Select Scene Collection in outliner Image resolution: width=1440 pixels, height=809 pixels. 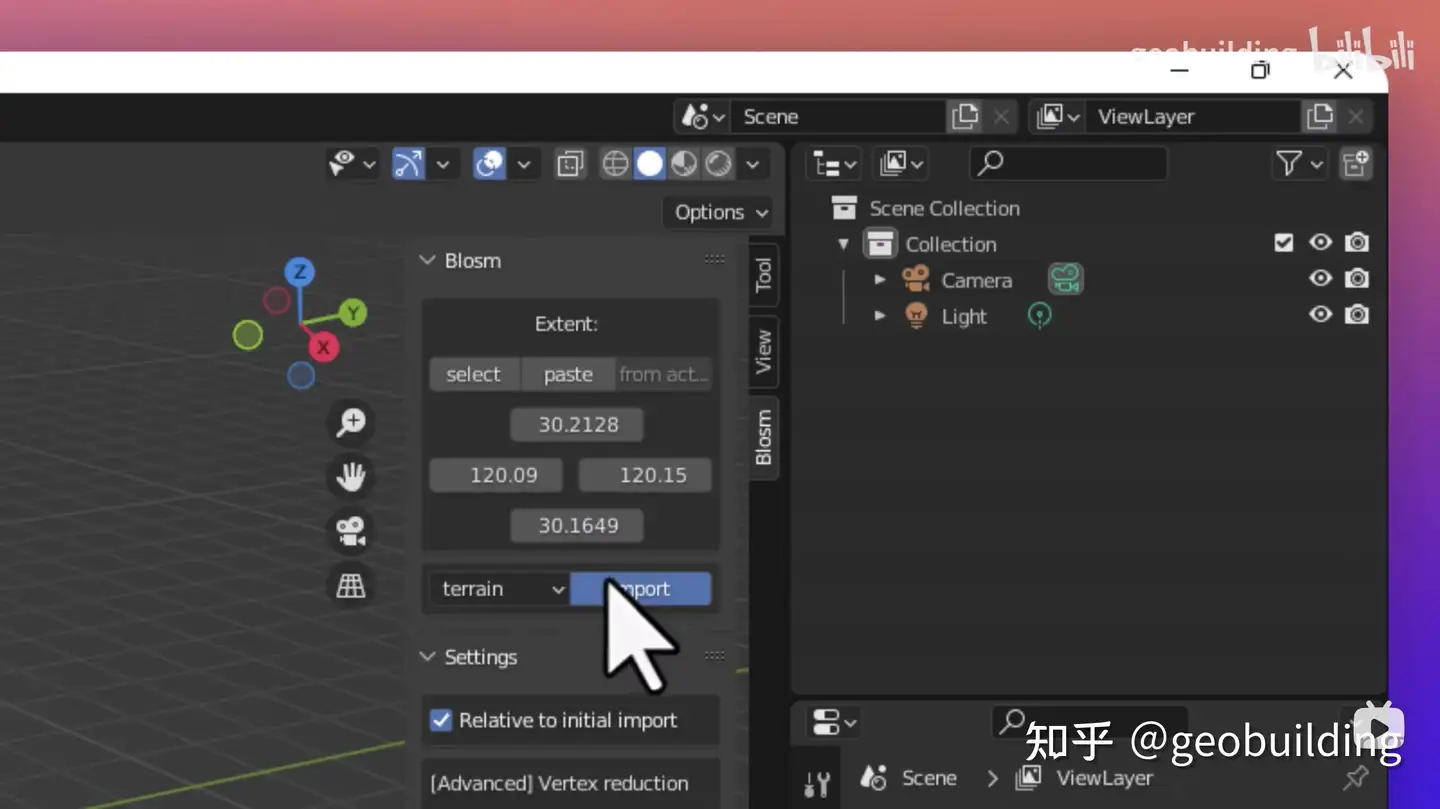point(945,208)
